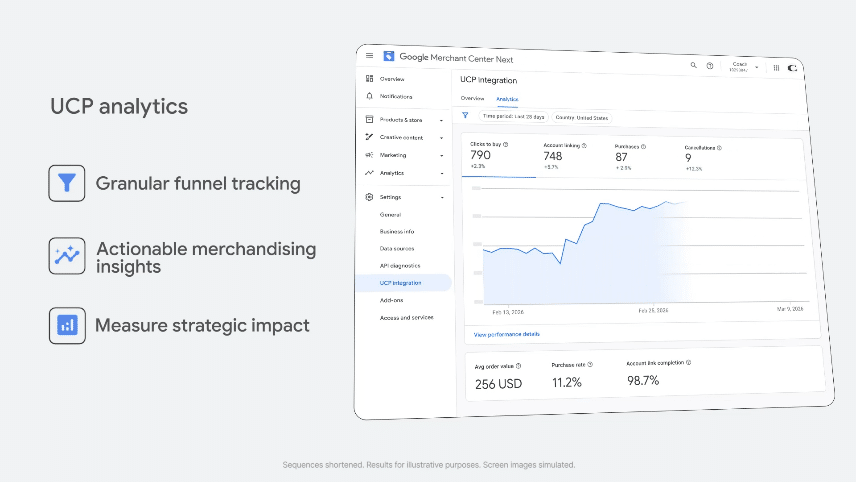The image size is (856, 482).
Task: Switch to the Analytics tab
Action: (507, 99)
